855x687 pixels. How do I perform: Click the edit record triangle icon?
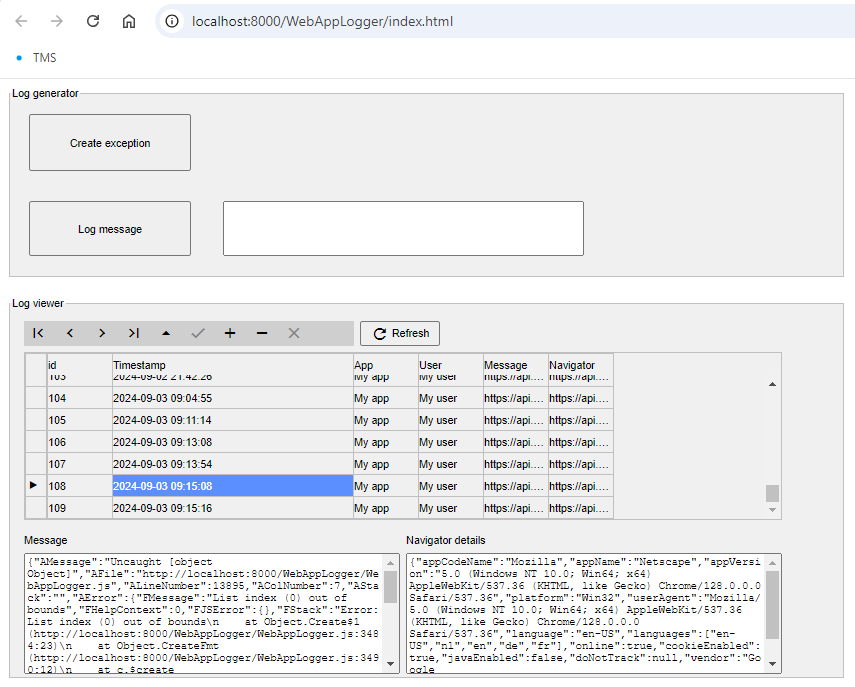click(166, 333)
